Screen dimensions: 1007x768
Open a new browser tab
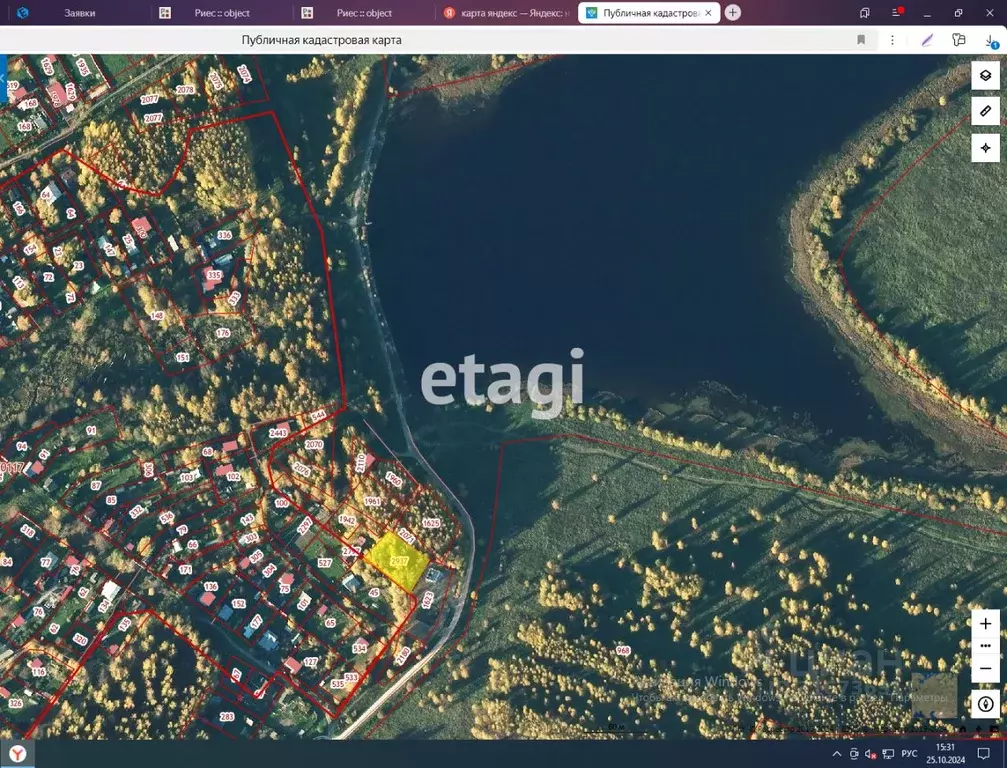click(733, 13)
